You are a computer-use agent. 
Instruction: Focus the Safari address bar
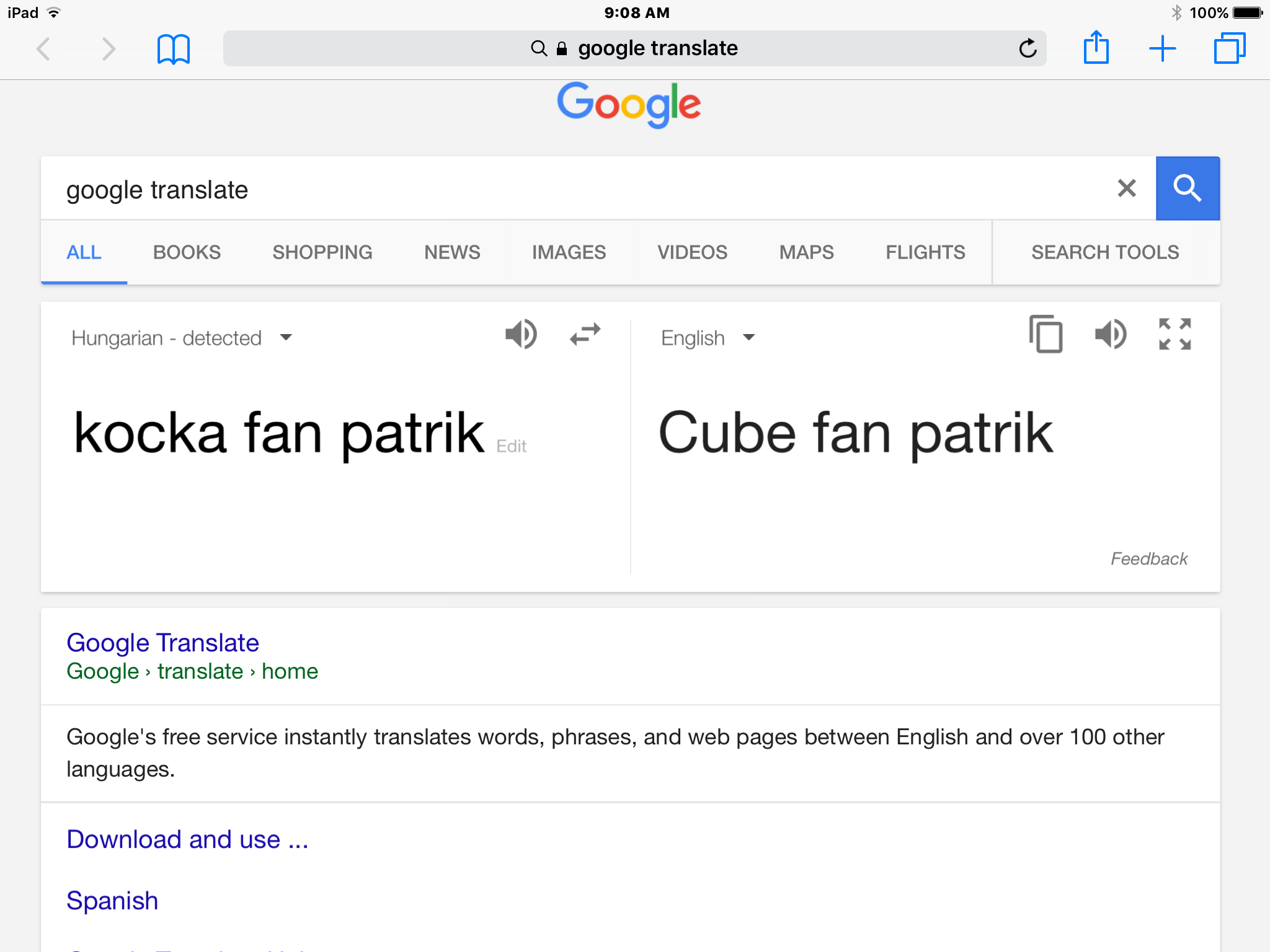[x=634, y=48]
